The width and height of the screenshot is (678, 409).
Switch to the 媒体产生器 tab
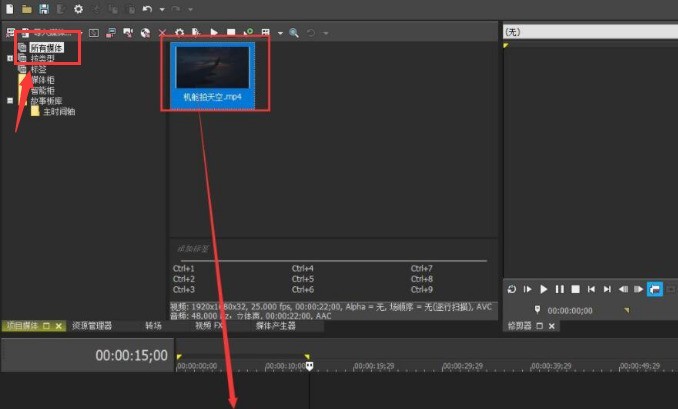[x=276, y=326]
